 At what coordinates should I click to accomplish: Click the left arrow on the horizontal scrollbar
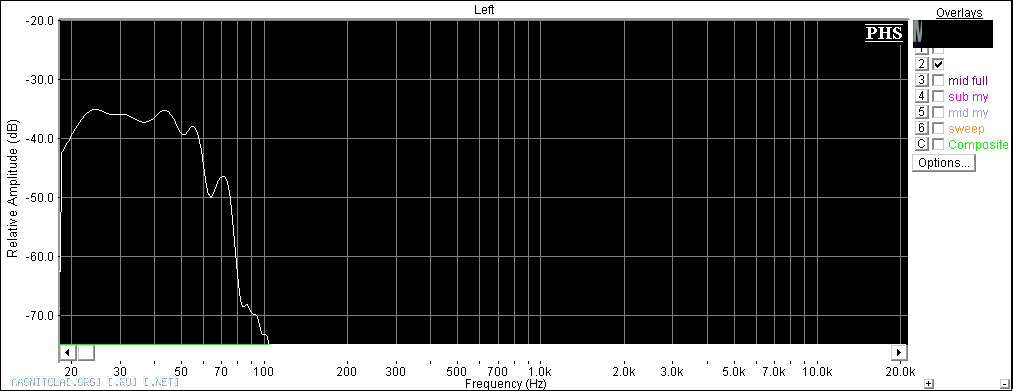[x=68, y=352]
